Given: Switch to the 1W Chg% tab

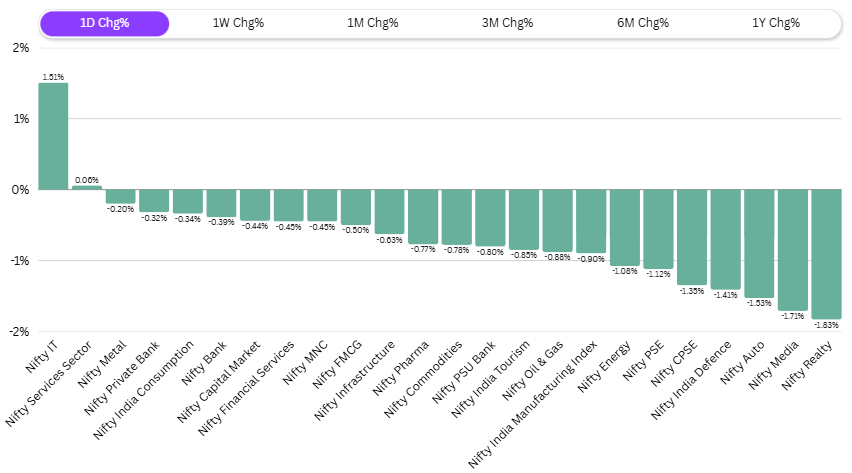Looking at the screenshot, I should (x=238, y=23).
